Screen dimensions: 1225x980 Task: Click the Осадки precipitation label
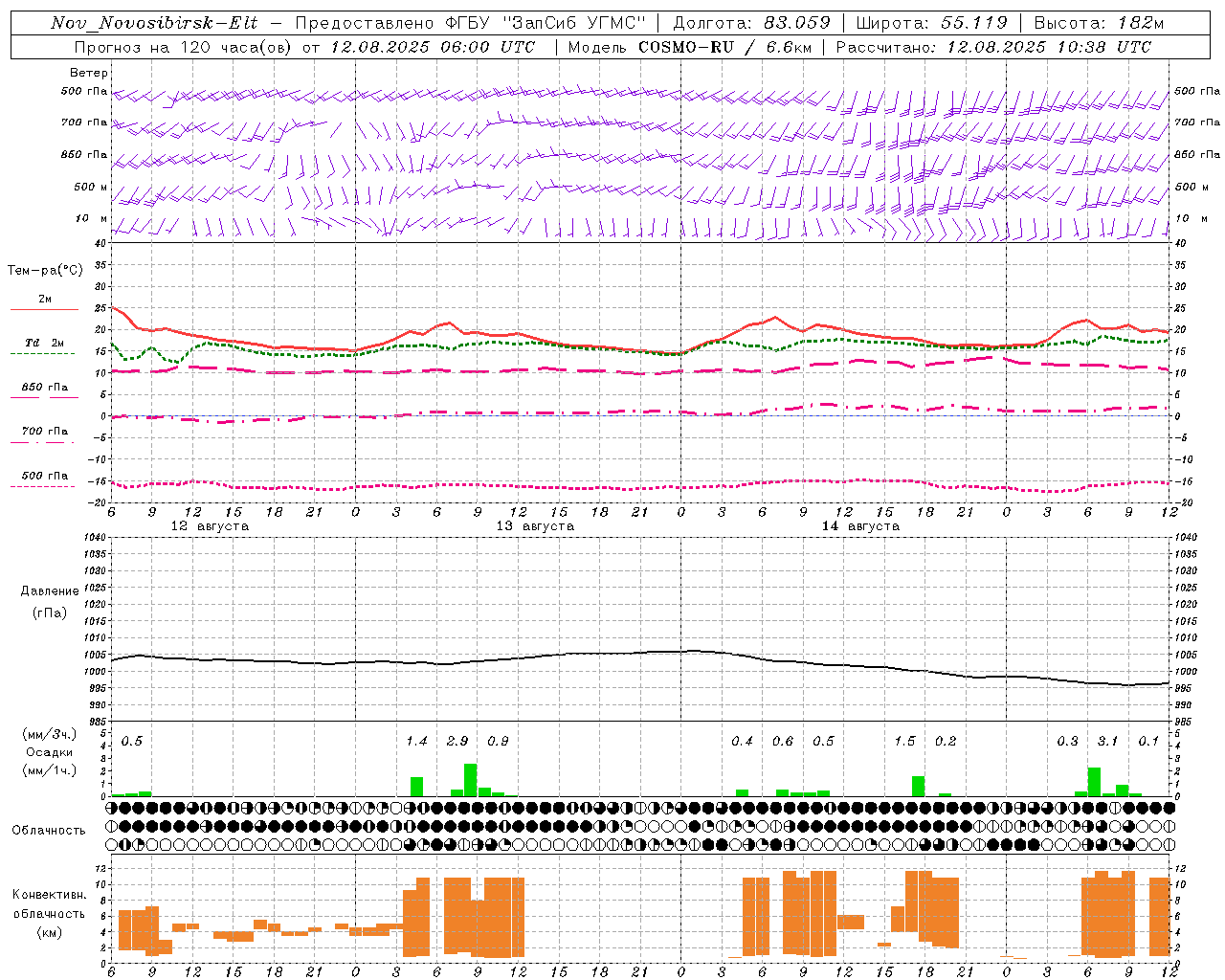50,752
